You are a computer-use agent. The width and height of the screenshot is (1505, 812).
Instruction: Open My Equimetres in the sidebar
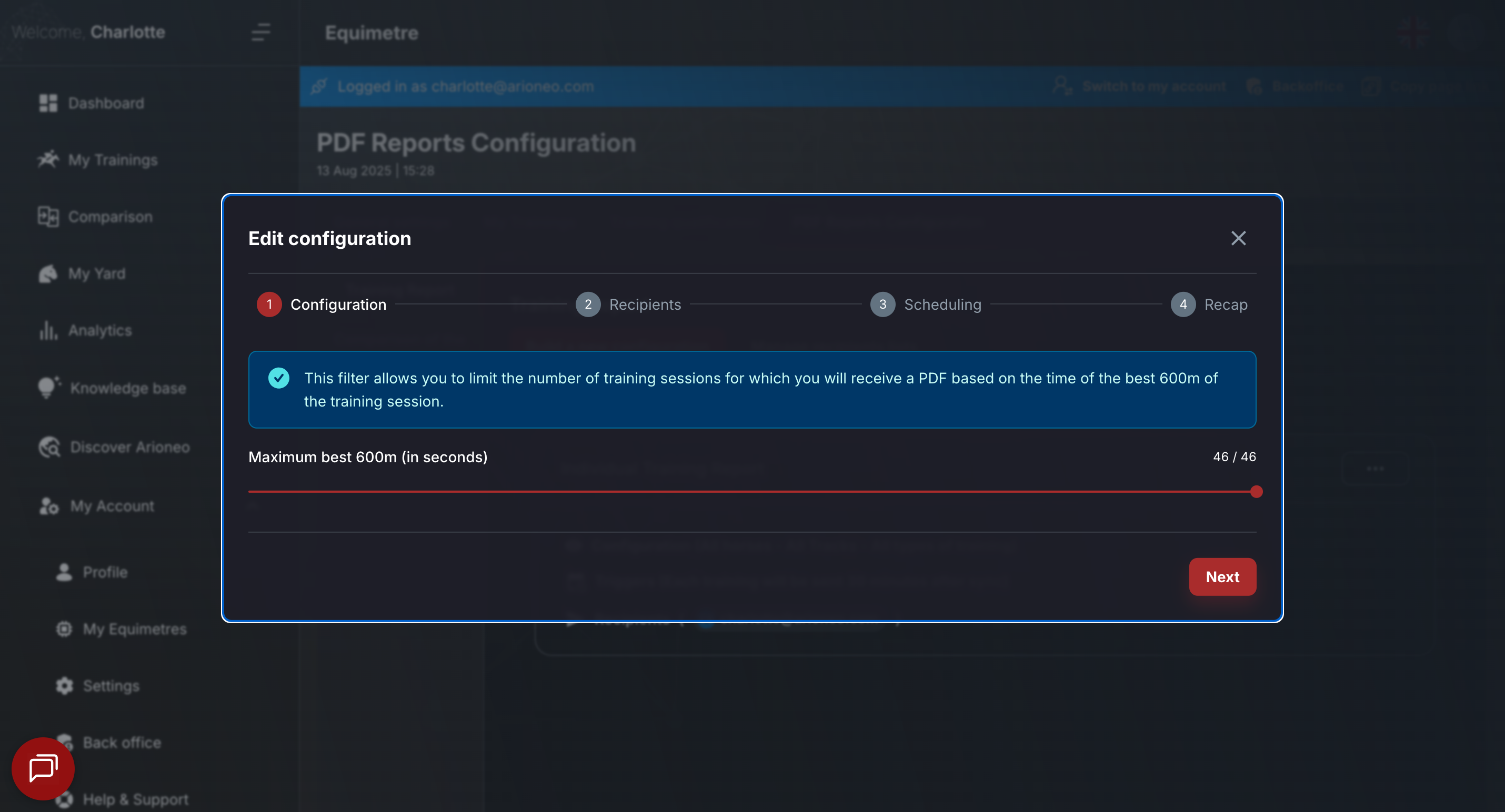(x=122, y=630)
